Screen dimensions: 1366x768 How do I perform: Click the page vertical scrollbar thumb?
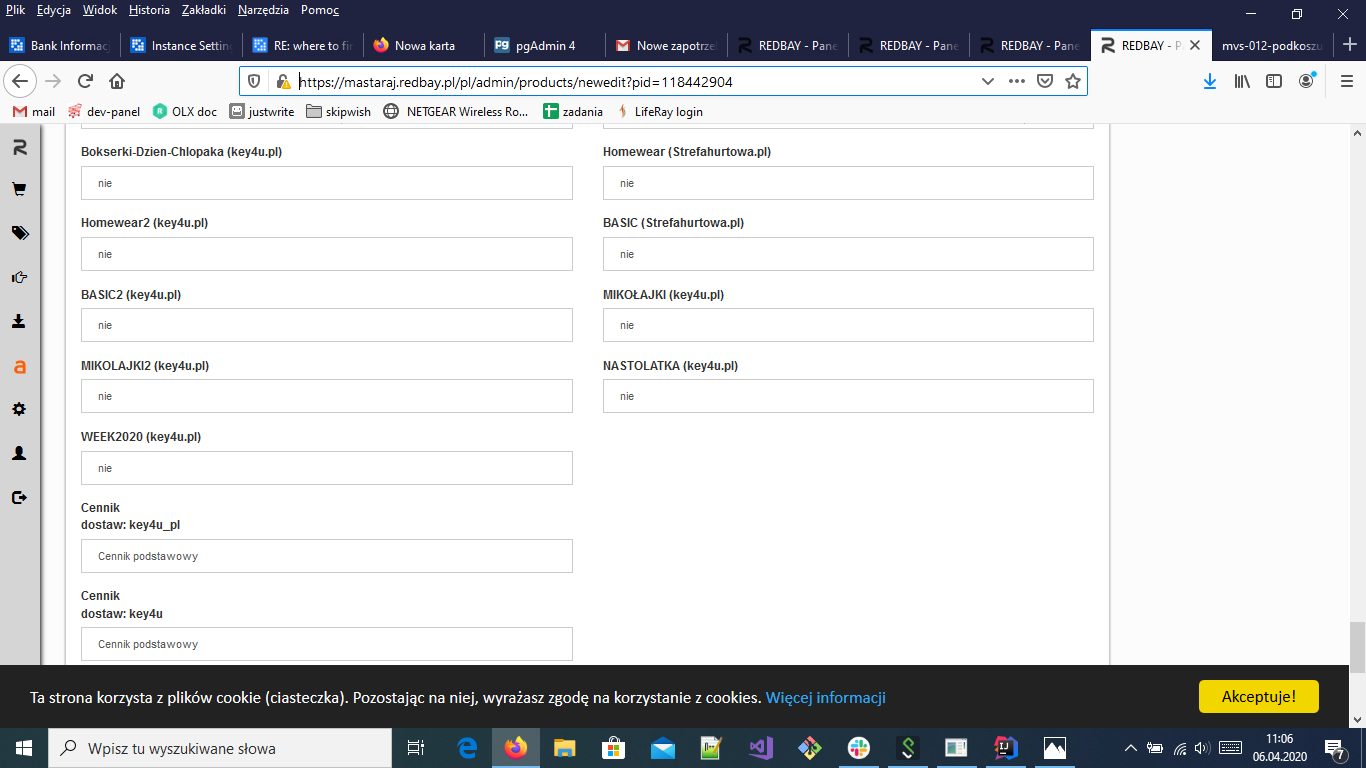tap(1357, 646)
